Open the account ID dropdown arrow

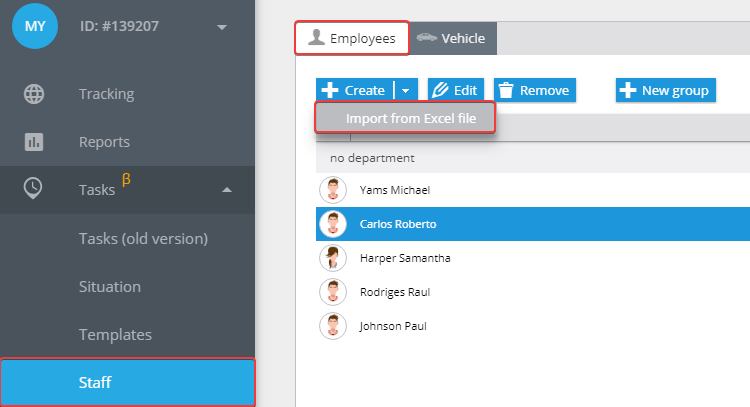[221, 27]
